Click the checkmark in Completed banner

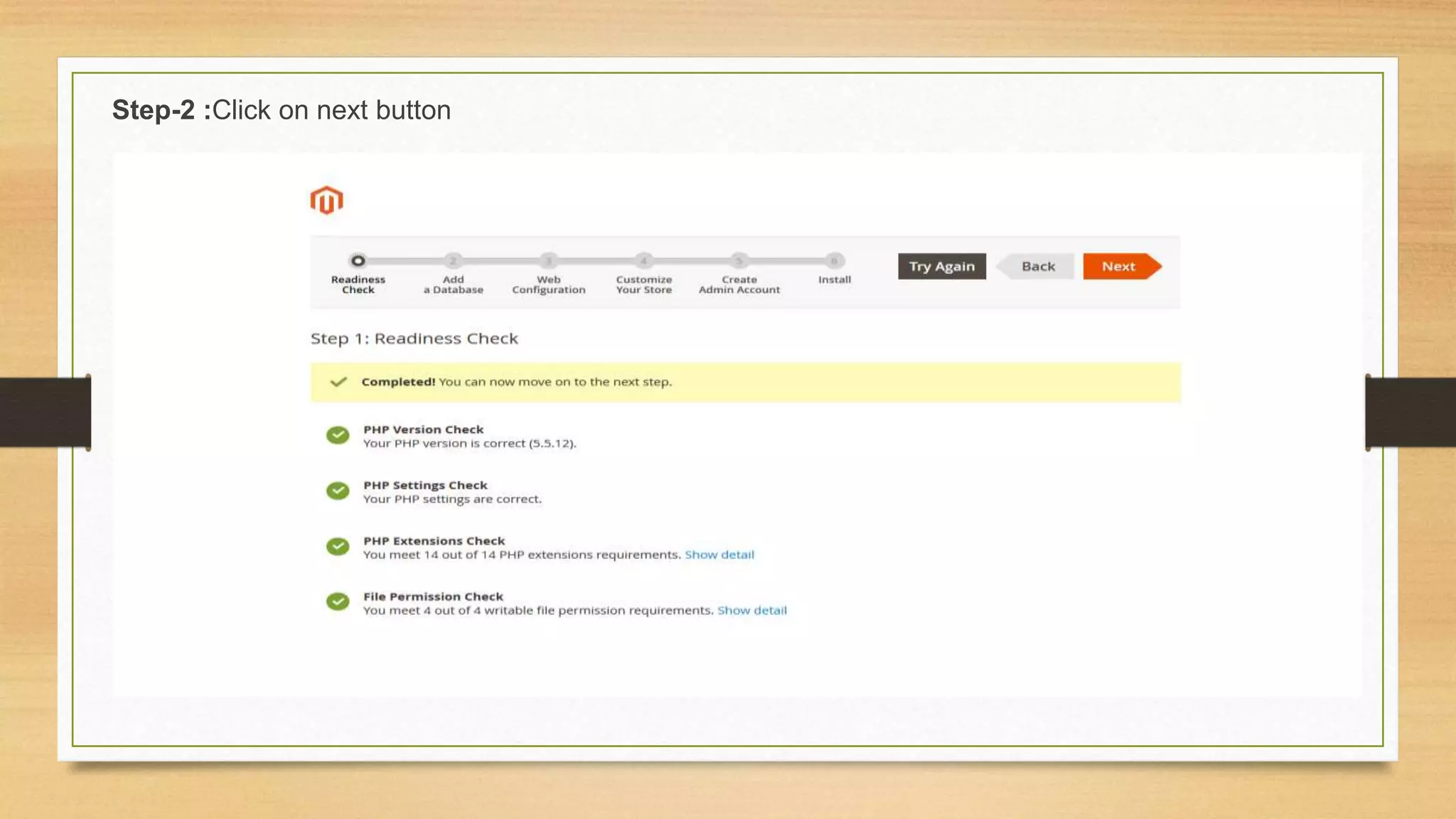[x=338, y=382]
